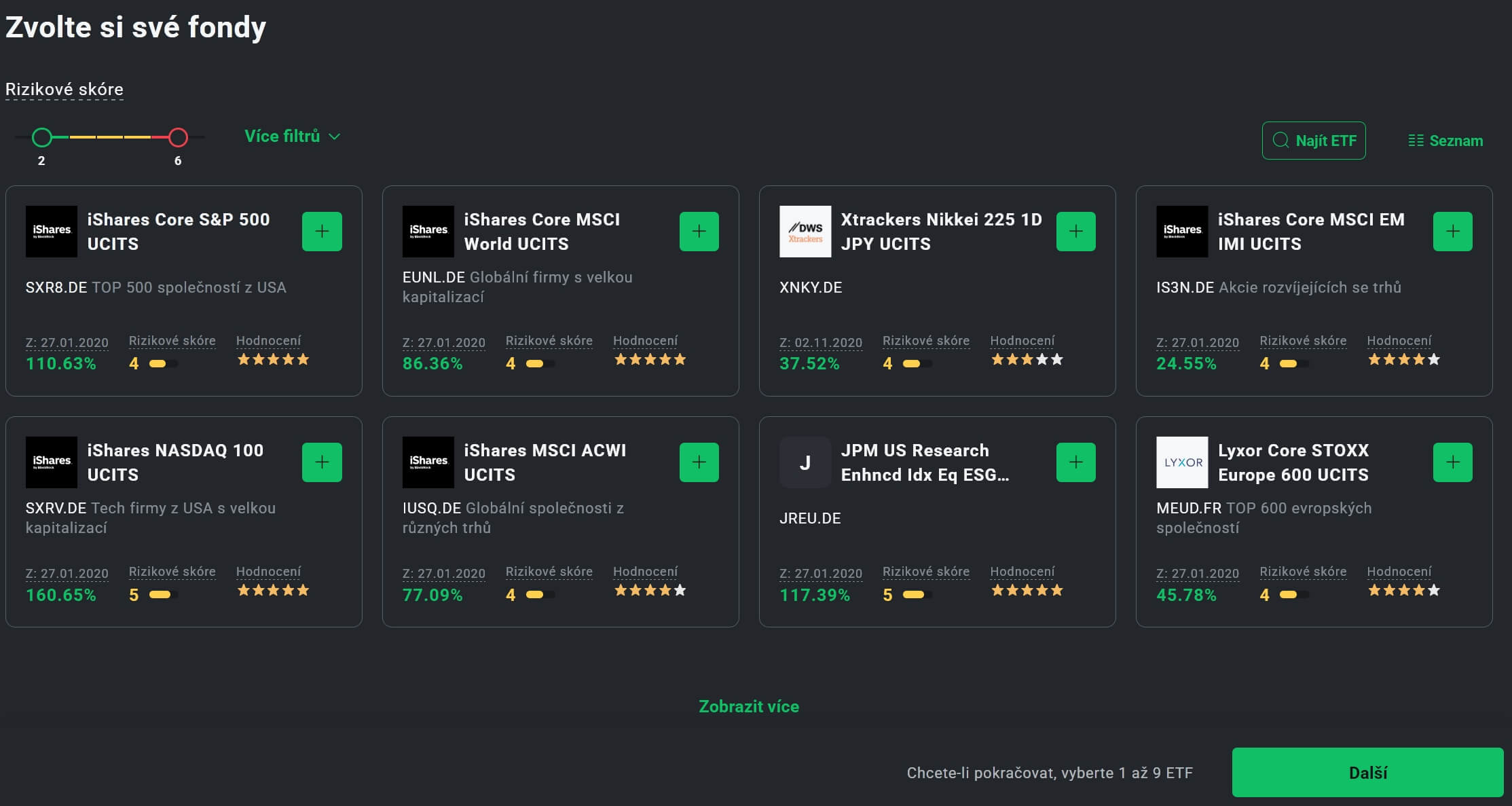Click the Lyxor logo thumbnail

pyautogui.click(x=1181, y=462)
